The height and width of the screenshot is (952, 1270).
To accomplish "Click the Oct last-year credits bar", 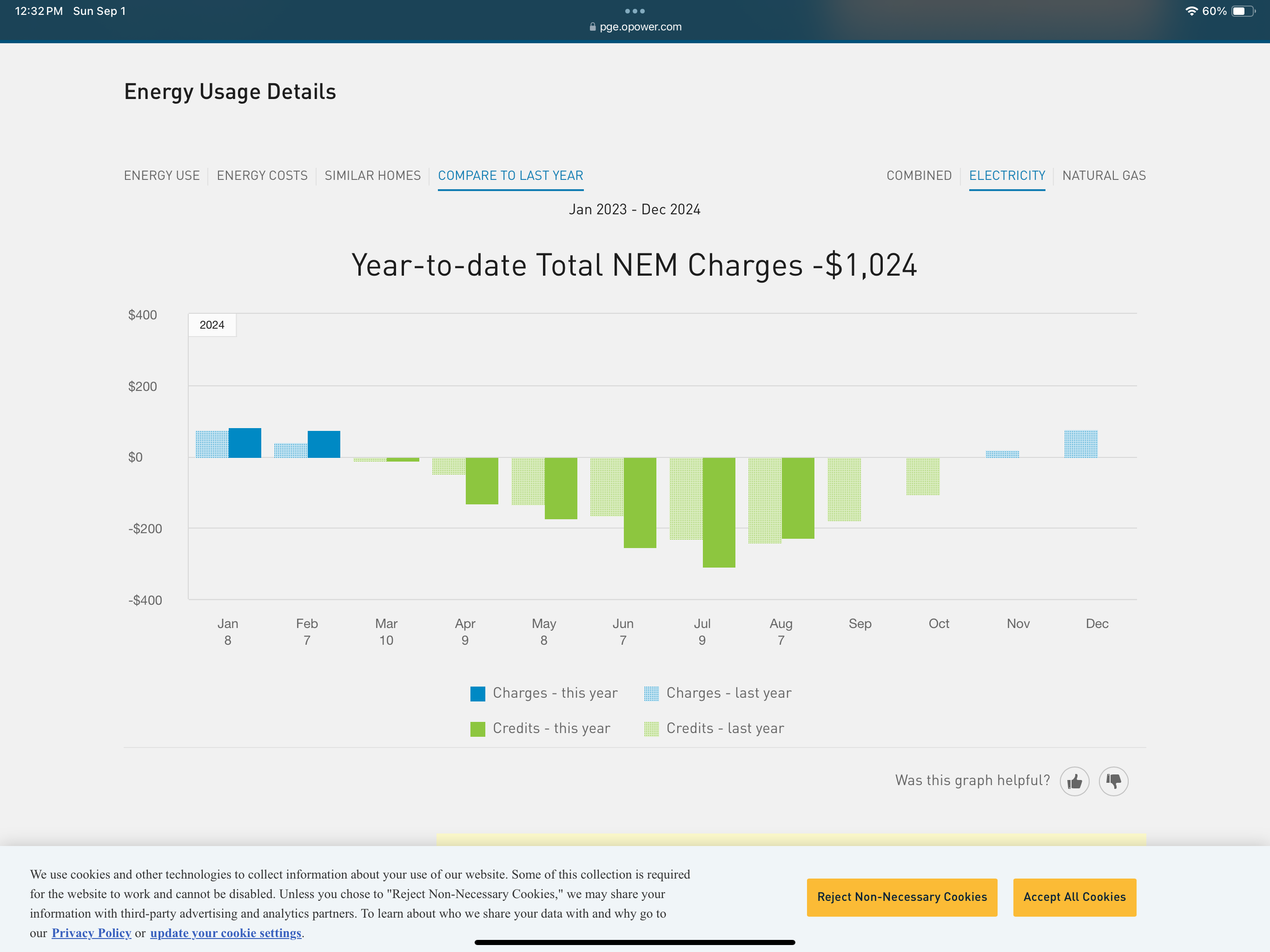I will [923, 476].
